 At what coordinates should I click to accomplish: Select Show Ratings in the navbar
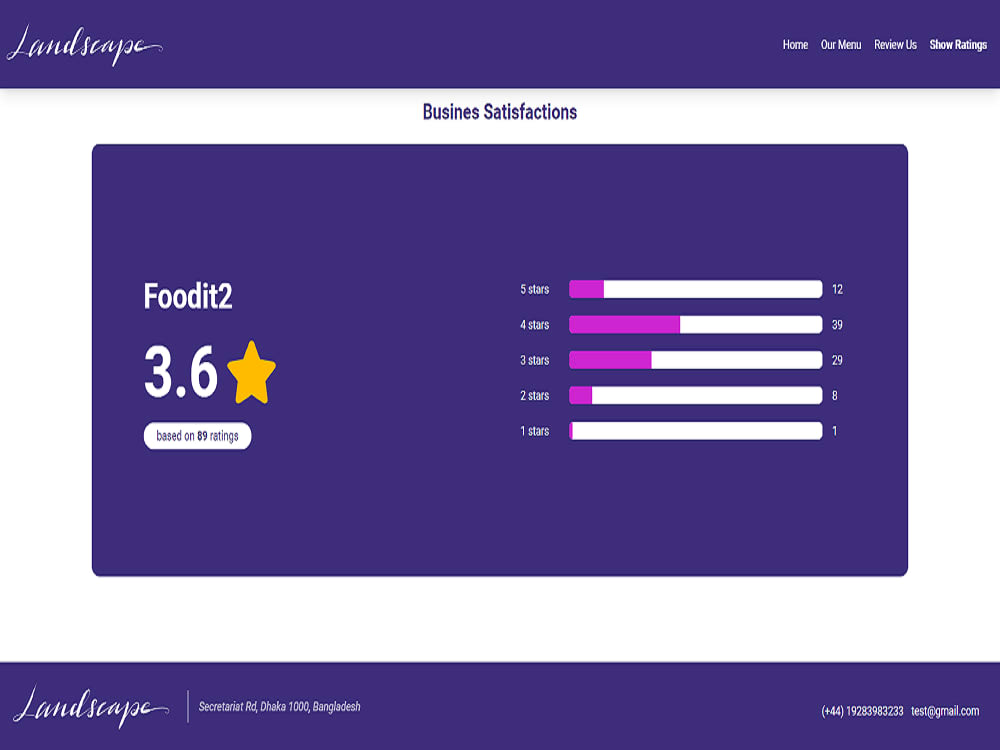[958, 45]
